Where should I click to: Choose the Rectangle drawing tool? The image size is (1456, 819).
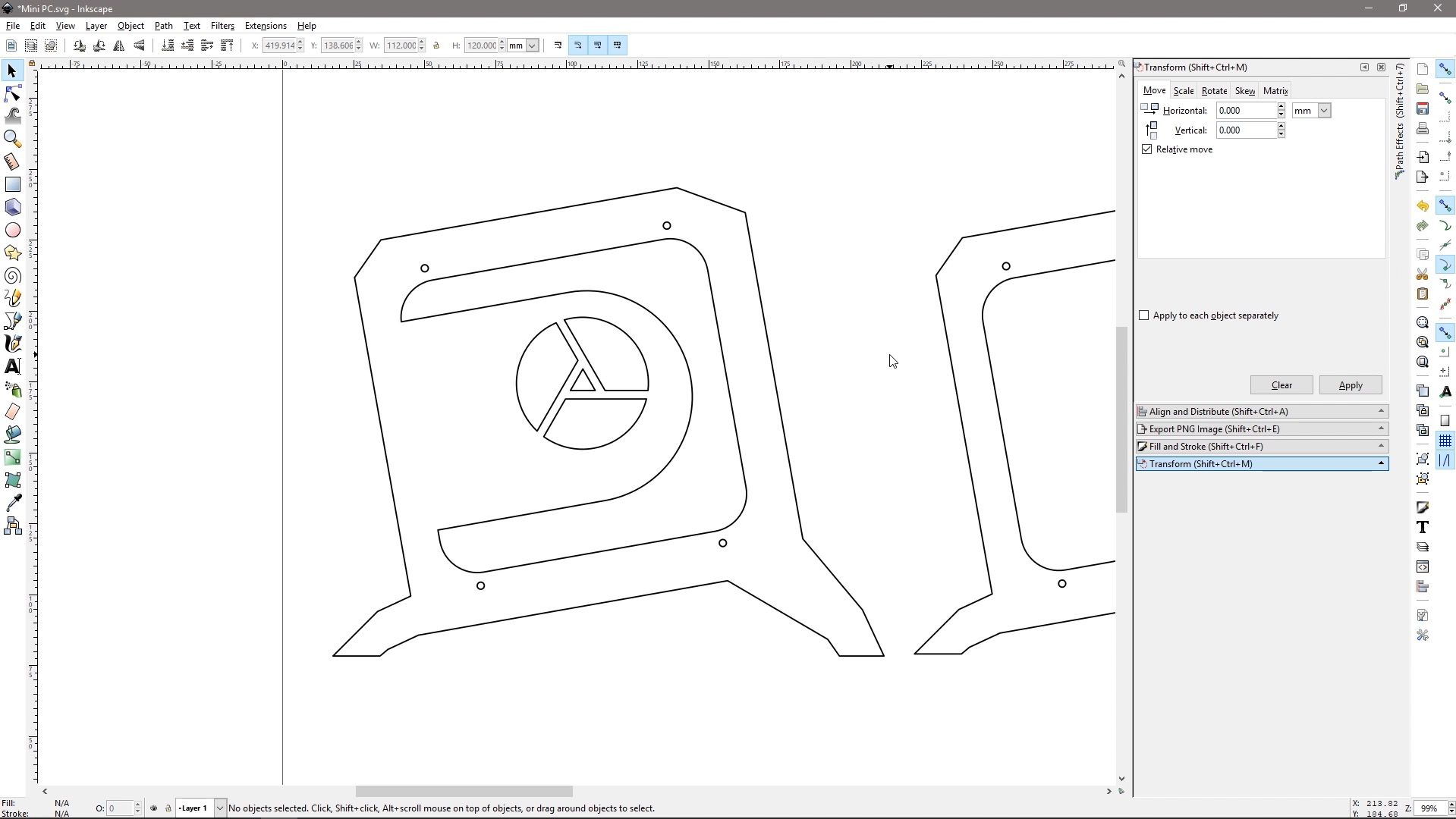point(12,184)
